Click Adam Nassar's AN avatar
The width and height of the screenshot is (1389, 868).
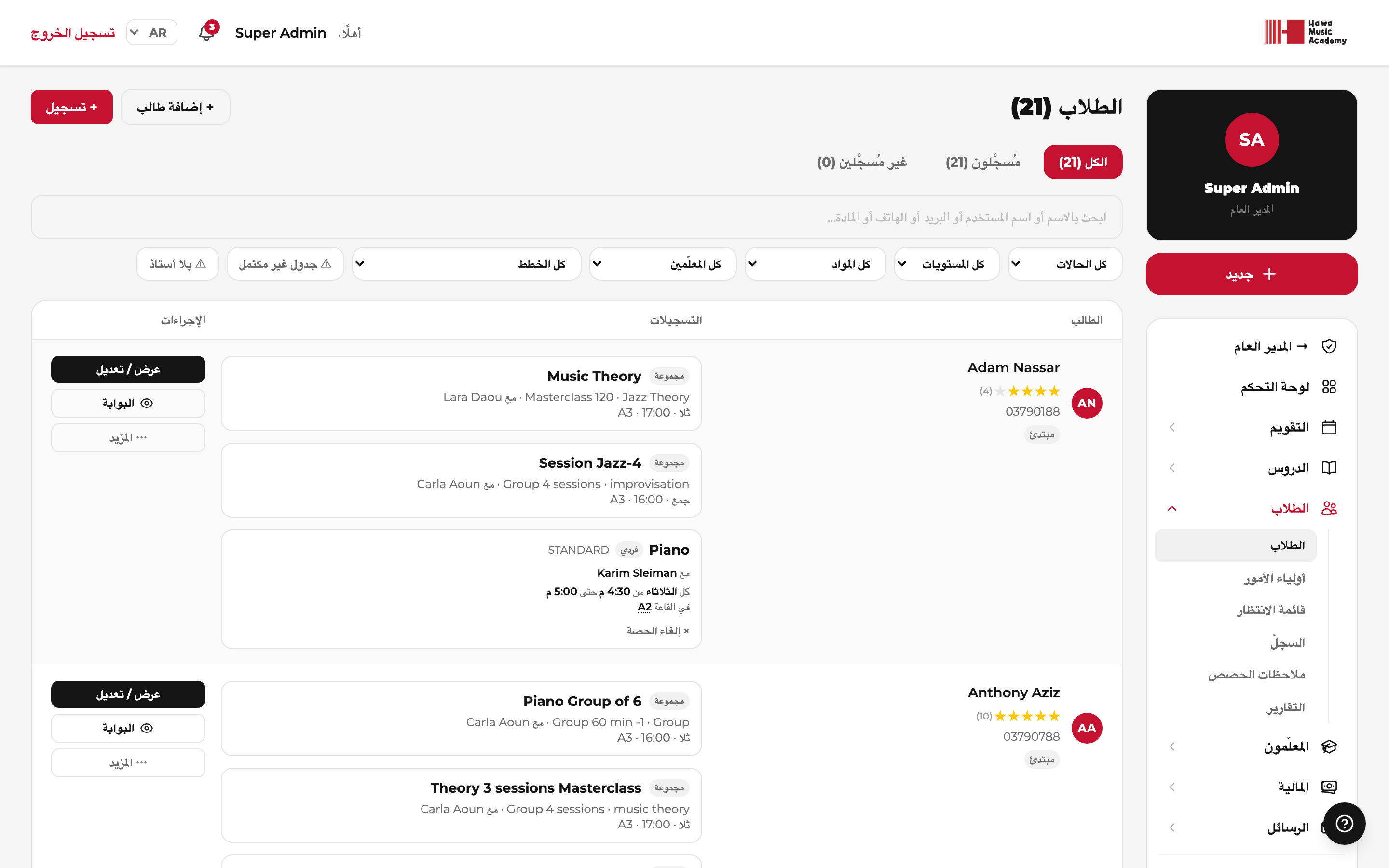1087,403
